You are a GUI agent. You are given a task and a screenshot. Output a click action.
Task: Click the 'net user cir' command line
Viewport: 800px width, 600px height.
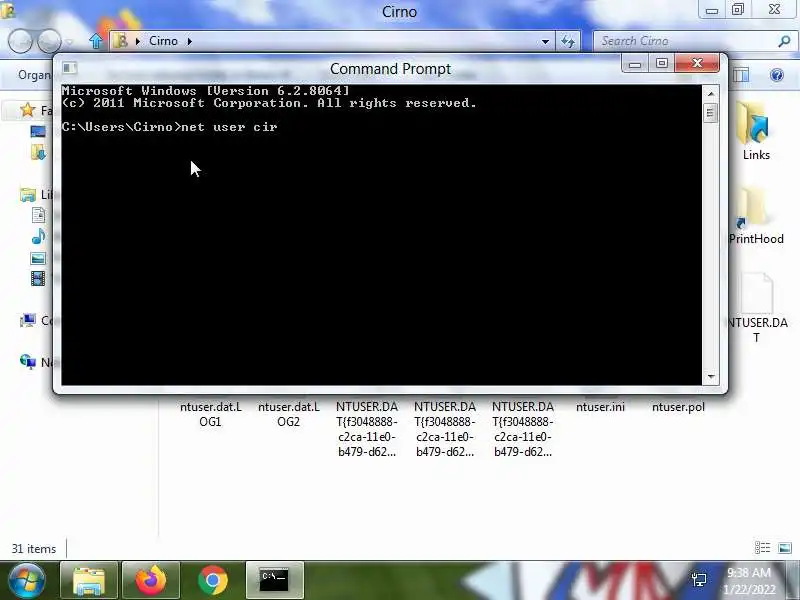click(x=169, y=127)
